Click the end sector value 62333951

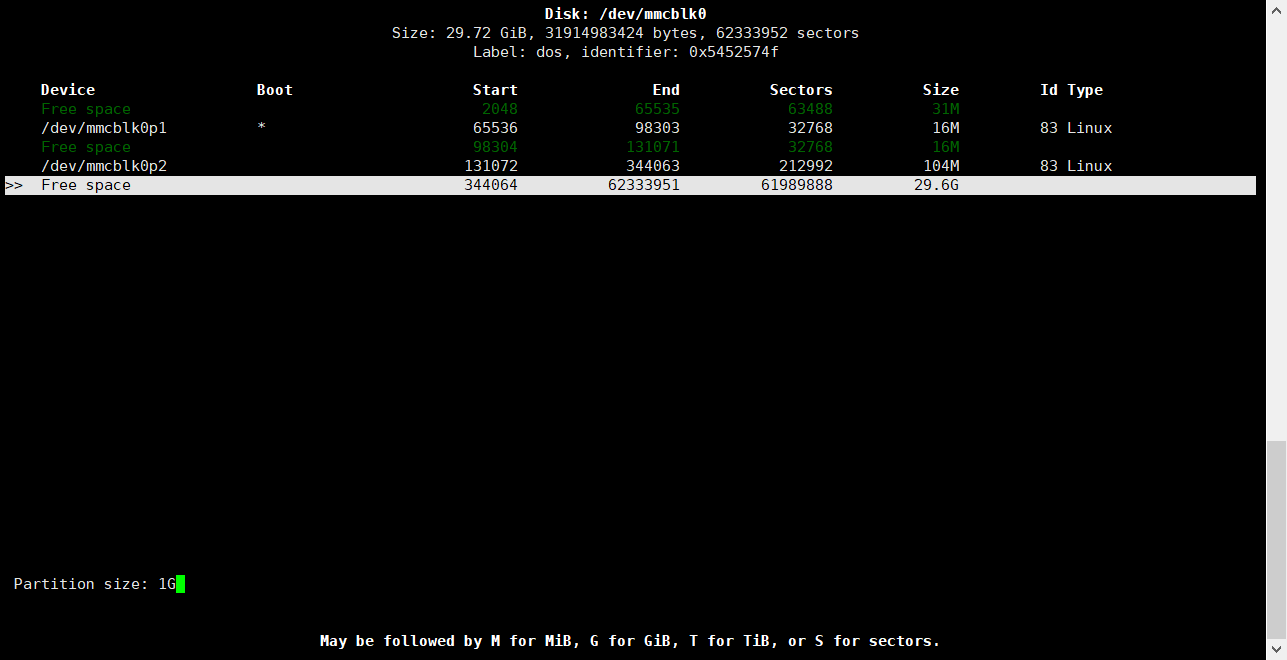point(644,185)
